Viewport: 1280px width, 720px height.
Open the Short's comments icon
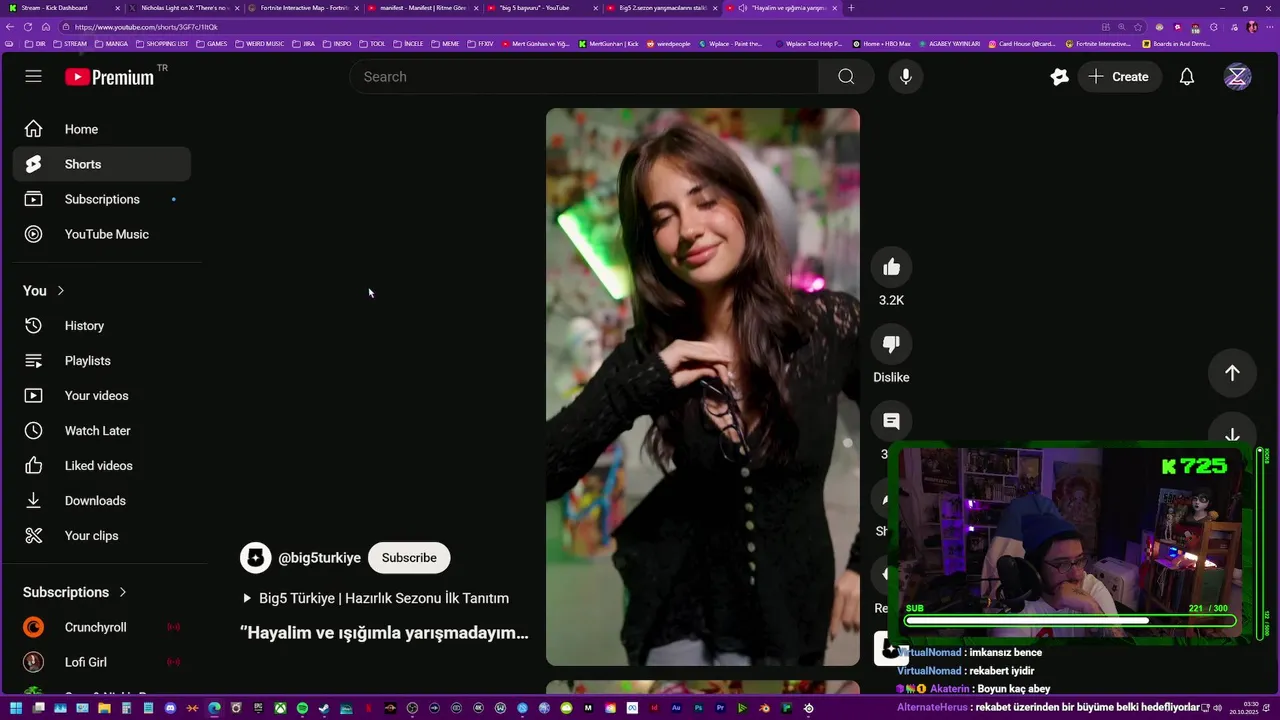tap(891, 421)
